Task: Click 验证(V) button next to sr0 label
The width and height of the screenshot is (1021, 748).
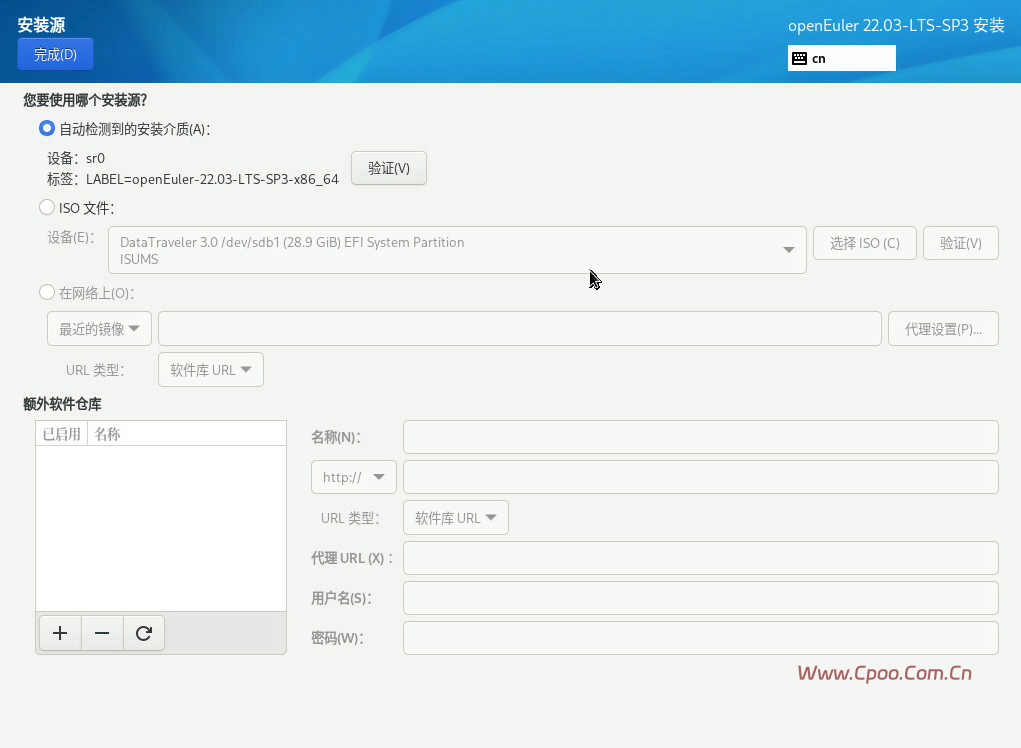Action: 389,168
